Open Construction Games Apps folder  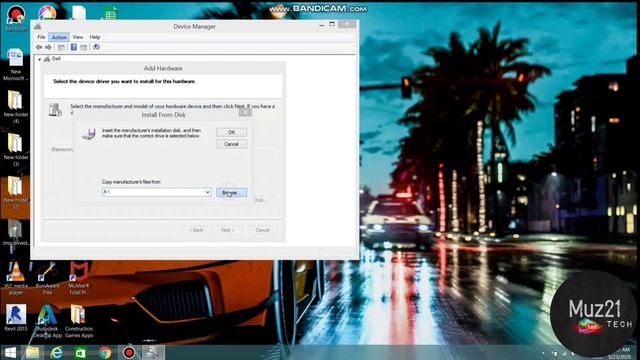(x=79, y=321)
